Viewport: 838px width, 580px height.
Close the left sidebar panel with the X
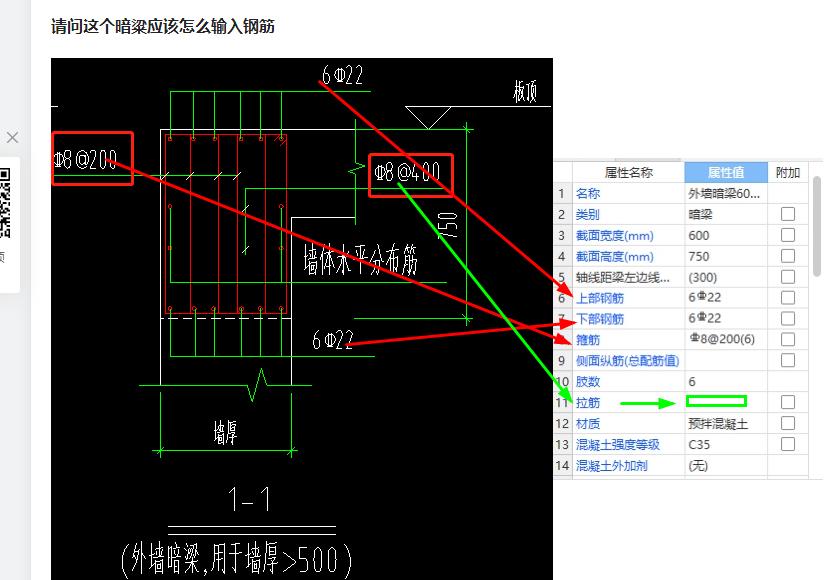(12, 138)
